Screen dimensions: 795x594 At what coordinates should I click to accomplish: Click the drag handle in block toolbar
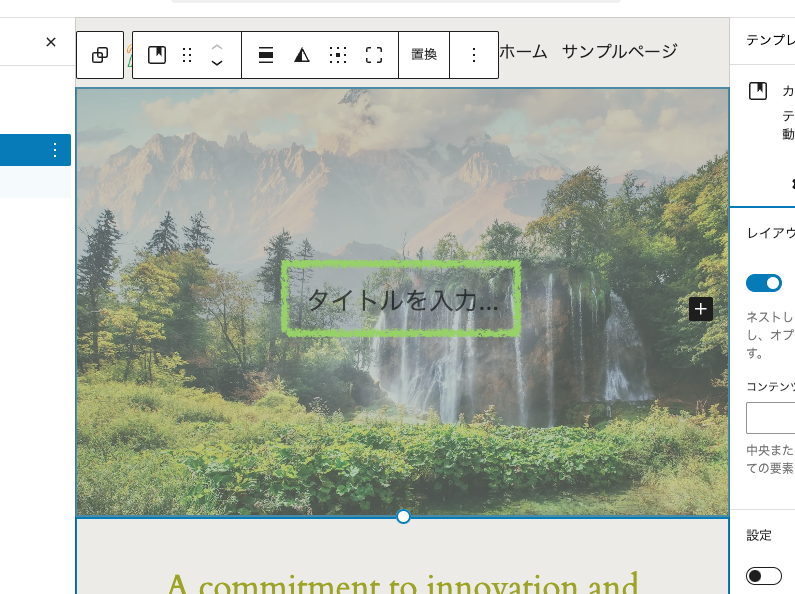187,55
